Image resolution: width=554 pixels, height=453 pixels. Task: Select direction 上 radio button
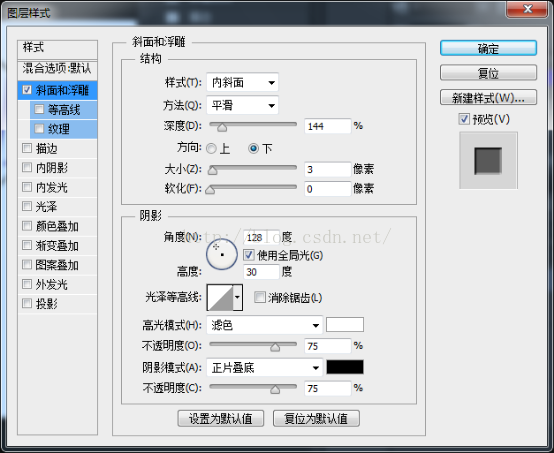[x=211, y=148]
